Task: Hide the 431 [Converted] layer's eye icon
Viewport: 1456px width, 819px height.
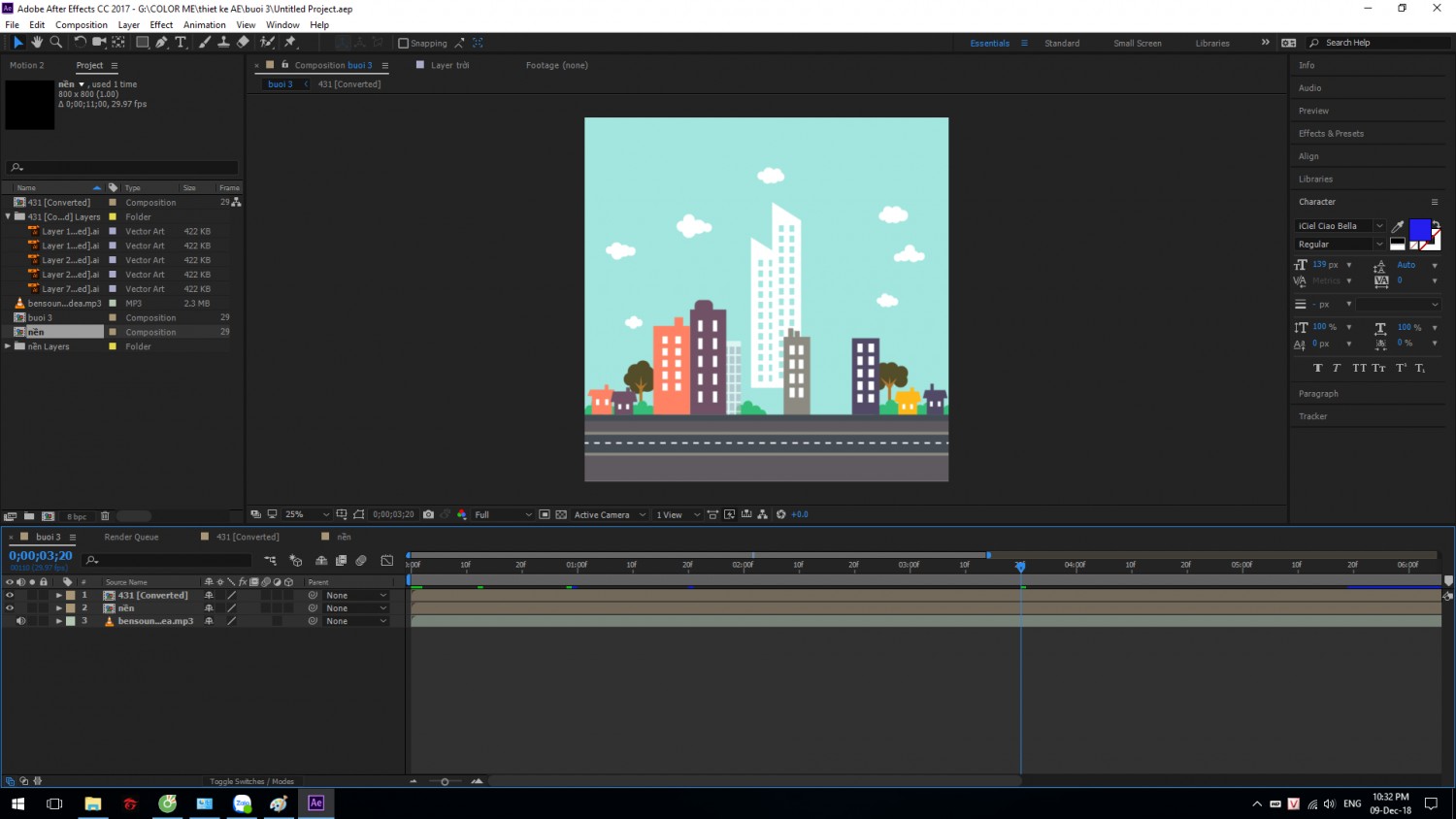Action: 10,595
